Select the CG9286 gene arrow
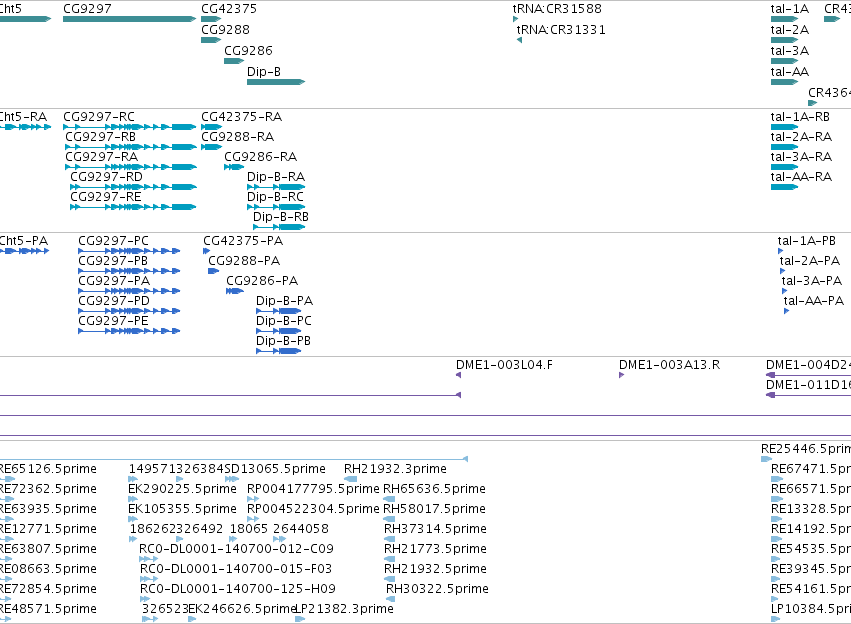 point(234,61)
